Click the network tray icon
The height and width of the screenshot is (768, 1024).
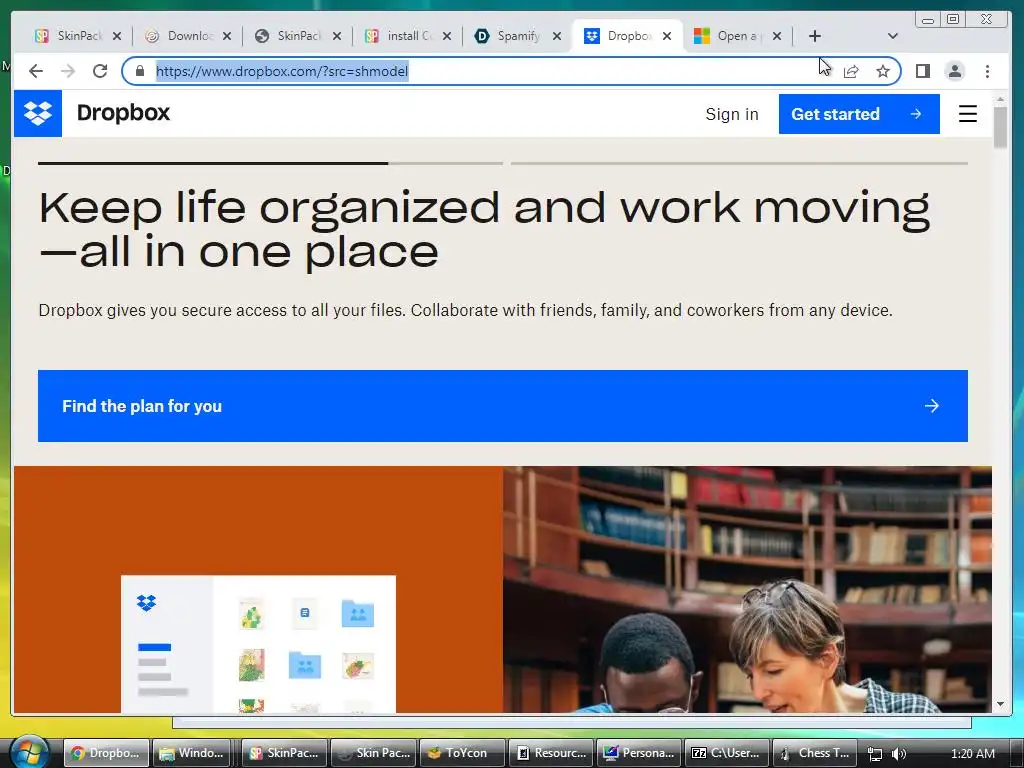[875, 754]
